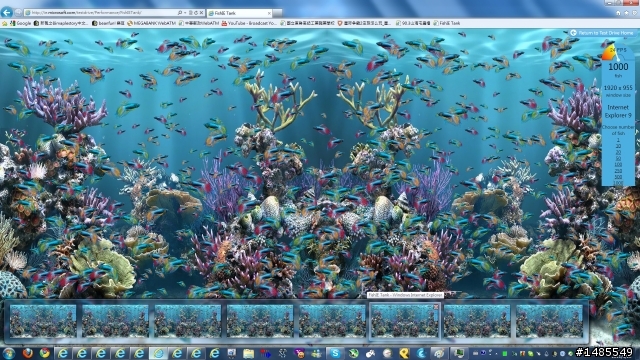This screenshot has height=360, width=640.
Task: Set fish count to 50
Action: pyautogui.click(x=618, y=158)
